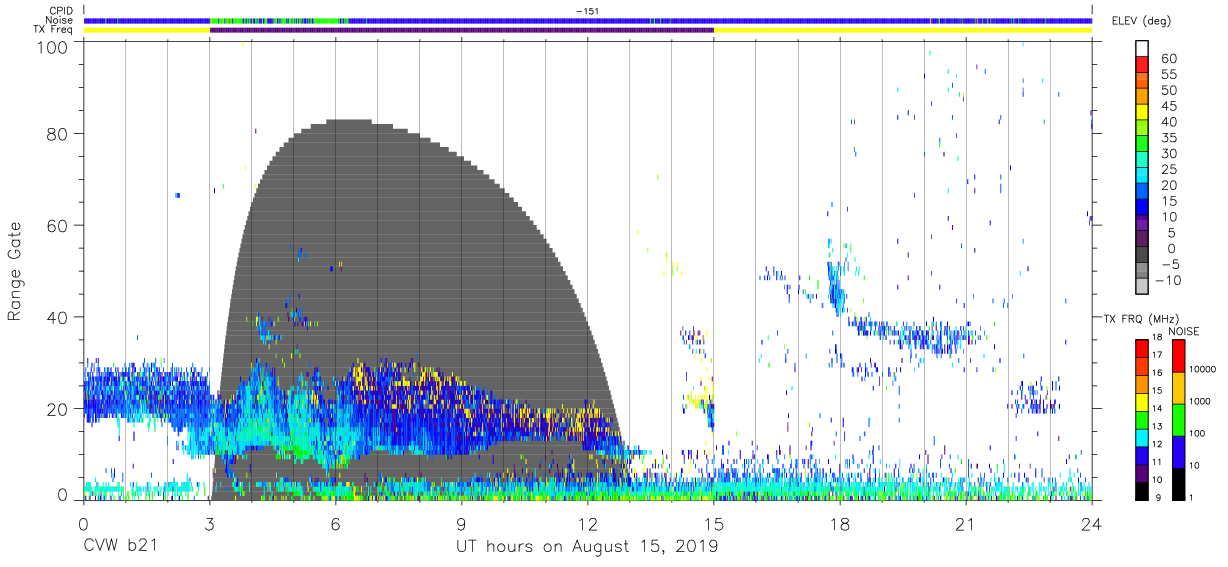Pick the cyan ELEV swatch between 20 and 25
This screenshot has width=1228, height=567.
1142,176
